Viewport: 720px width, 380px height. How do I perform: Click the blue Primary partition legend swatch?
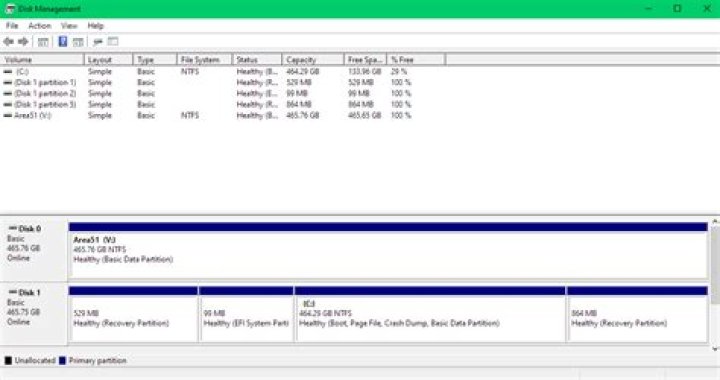pyautogui.click(x=62, y=361)
